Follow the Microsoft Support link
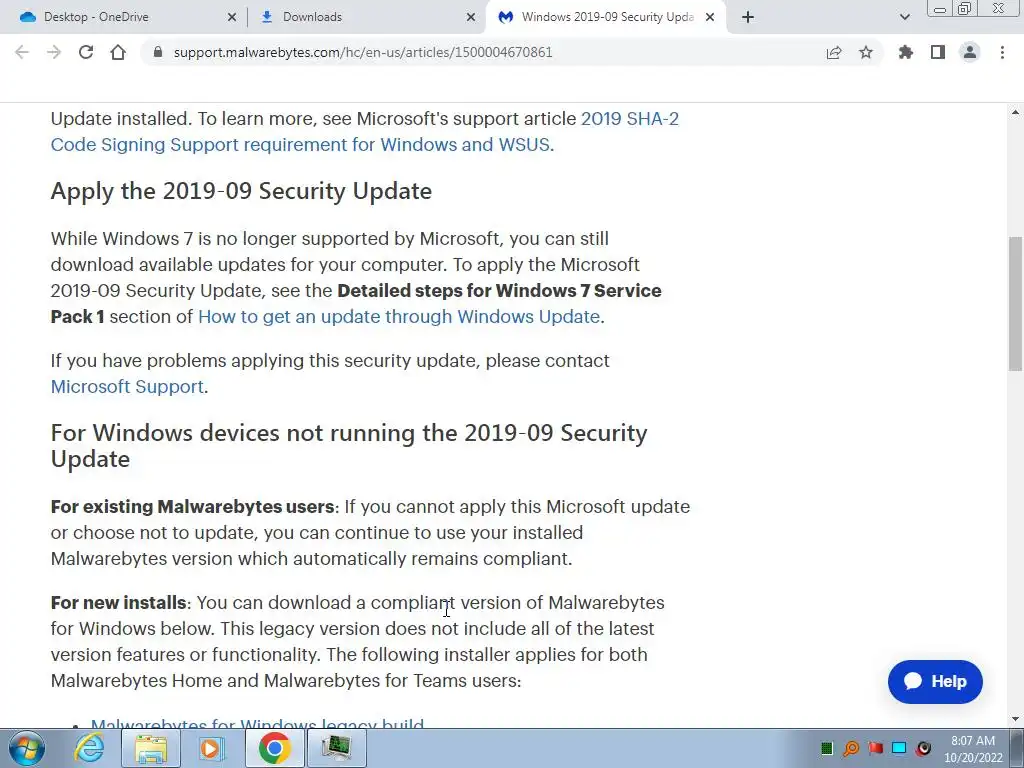Screen dimensions: 1024x768 (127, 387)
